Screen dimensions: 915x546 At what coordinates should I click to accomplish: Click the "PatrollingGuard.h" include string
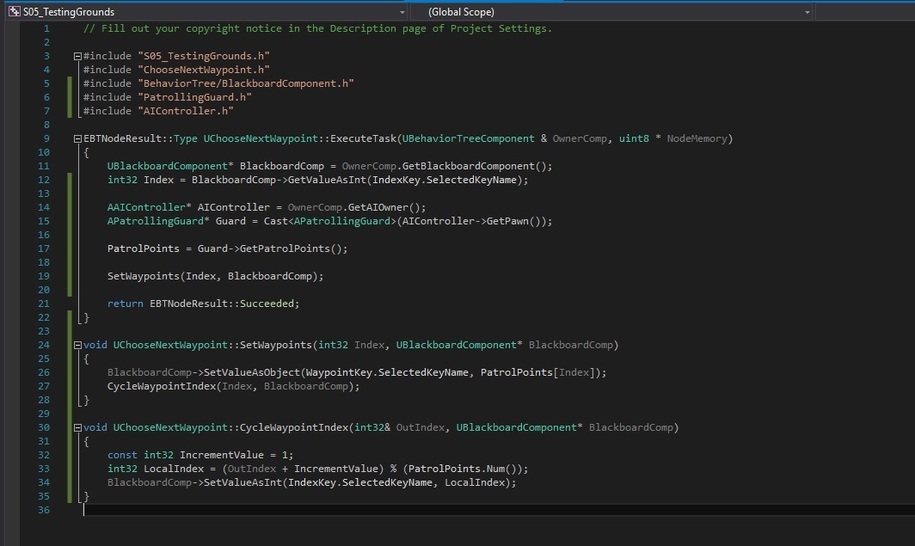click(x=194, y=97)
